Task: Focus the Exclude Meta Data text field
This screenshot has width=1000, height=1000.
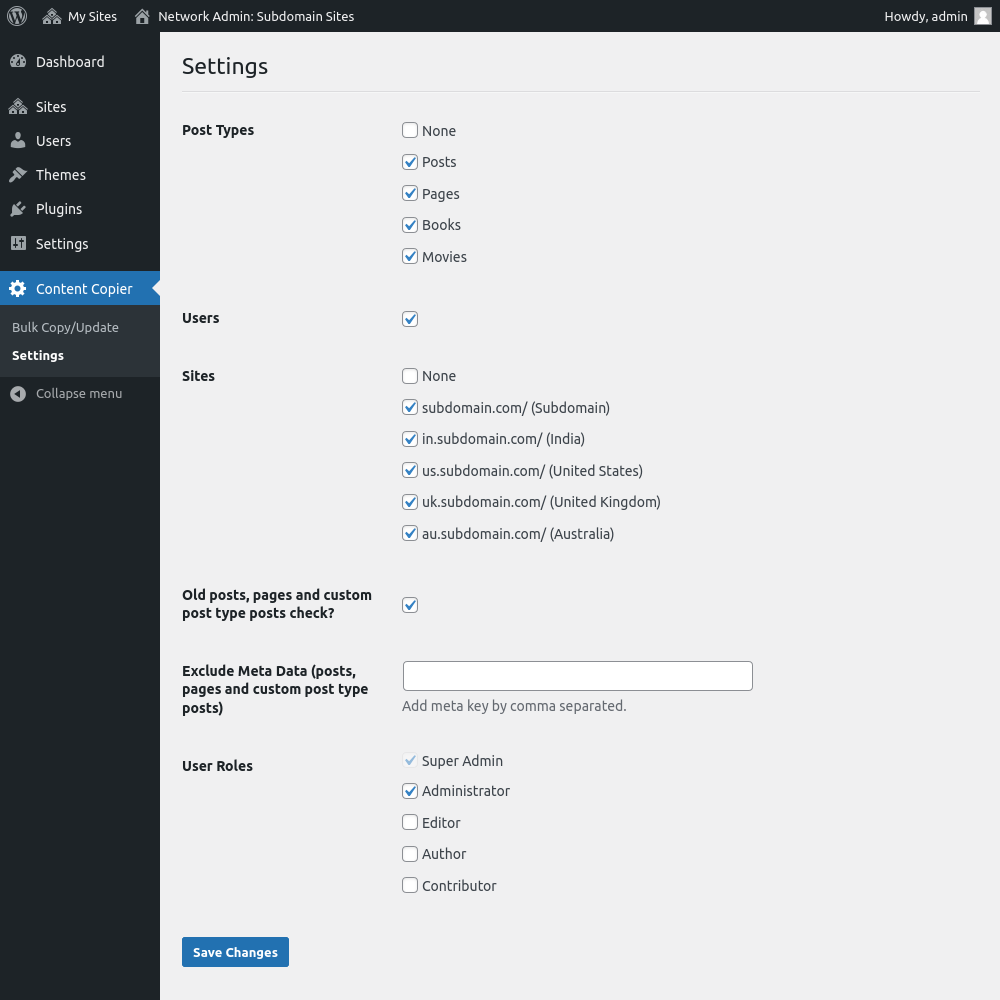Action: tap(577, 676)
